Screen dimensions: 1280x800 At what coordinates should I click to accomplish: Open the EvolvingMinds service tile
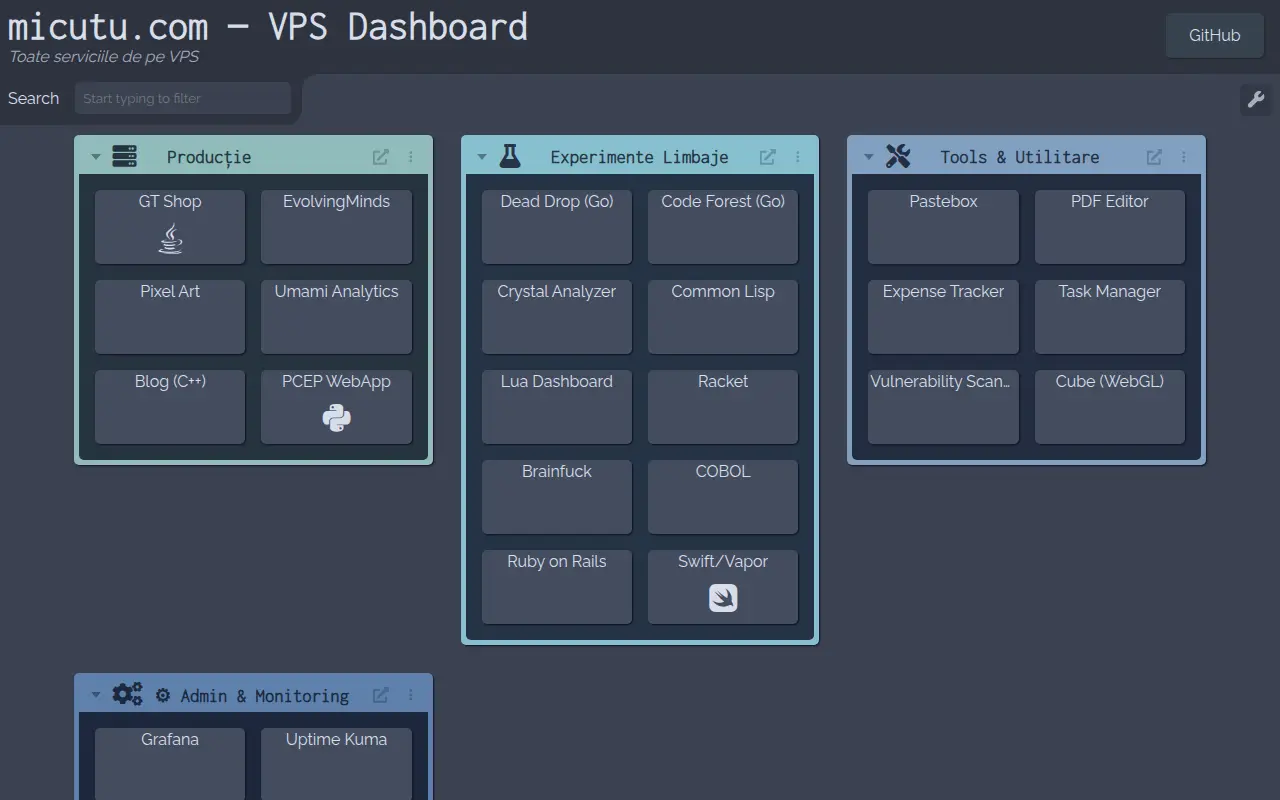(x=337, y=227)
